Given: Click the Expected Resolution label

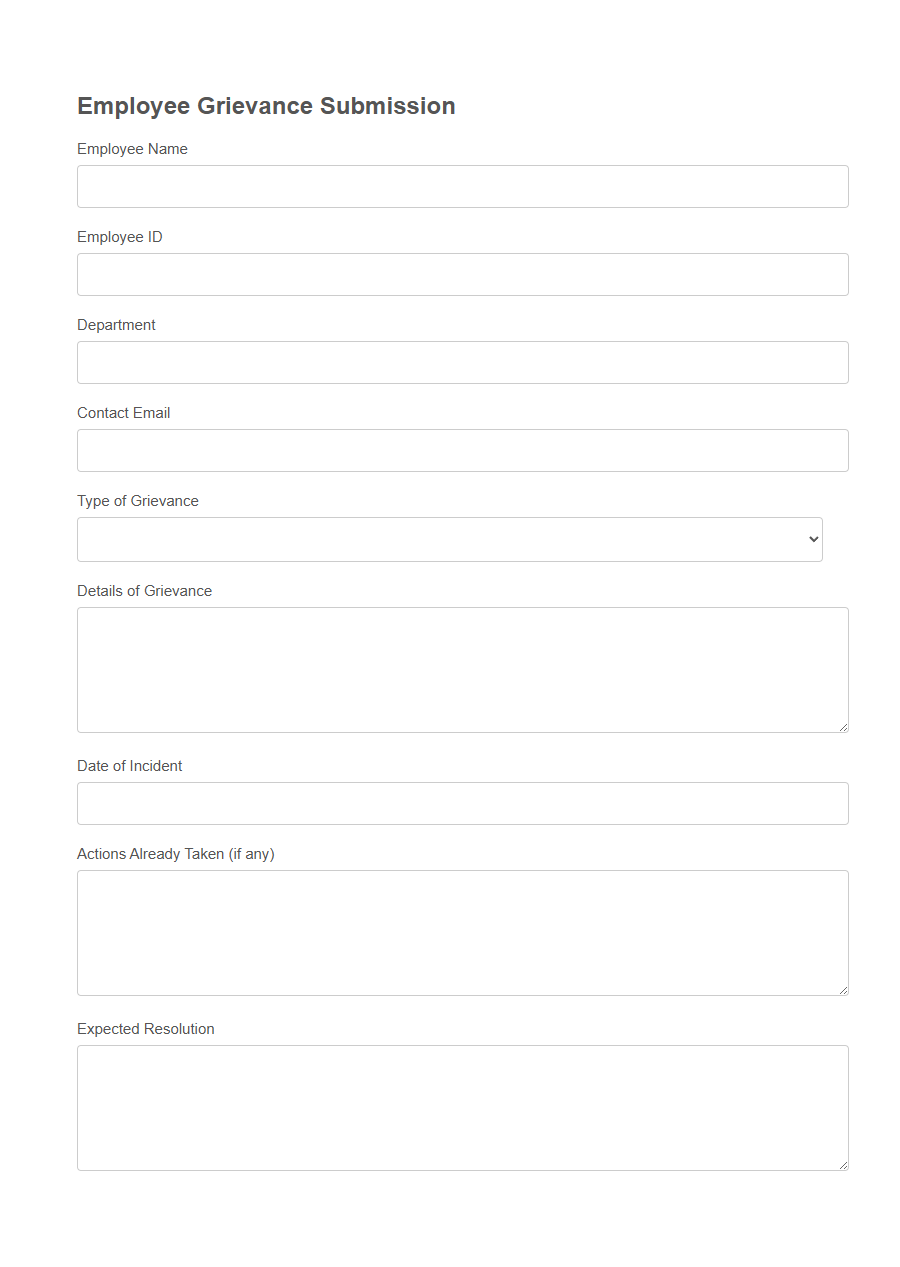Looking at the screenshot, I should [x=145, y=1028].
